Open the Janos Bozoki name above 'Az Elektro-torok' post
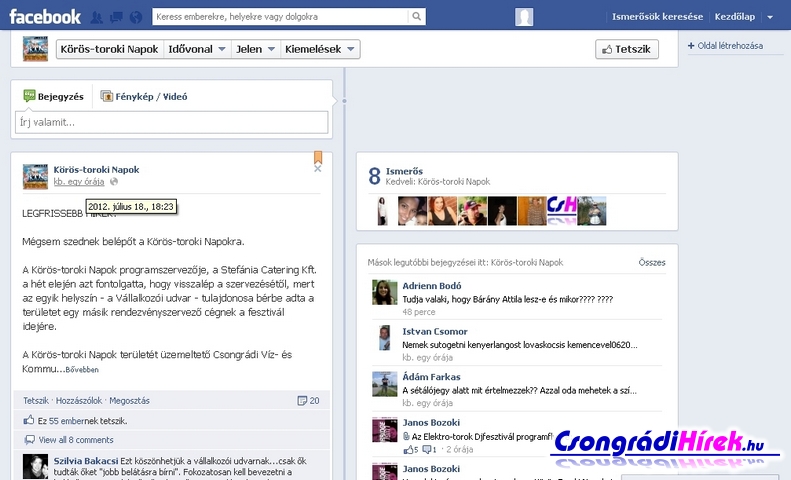The image size is (791, 480). (431, 423)
